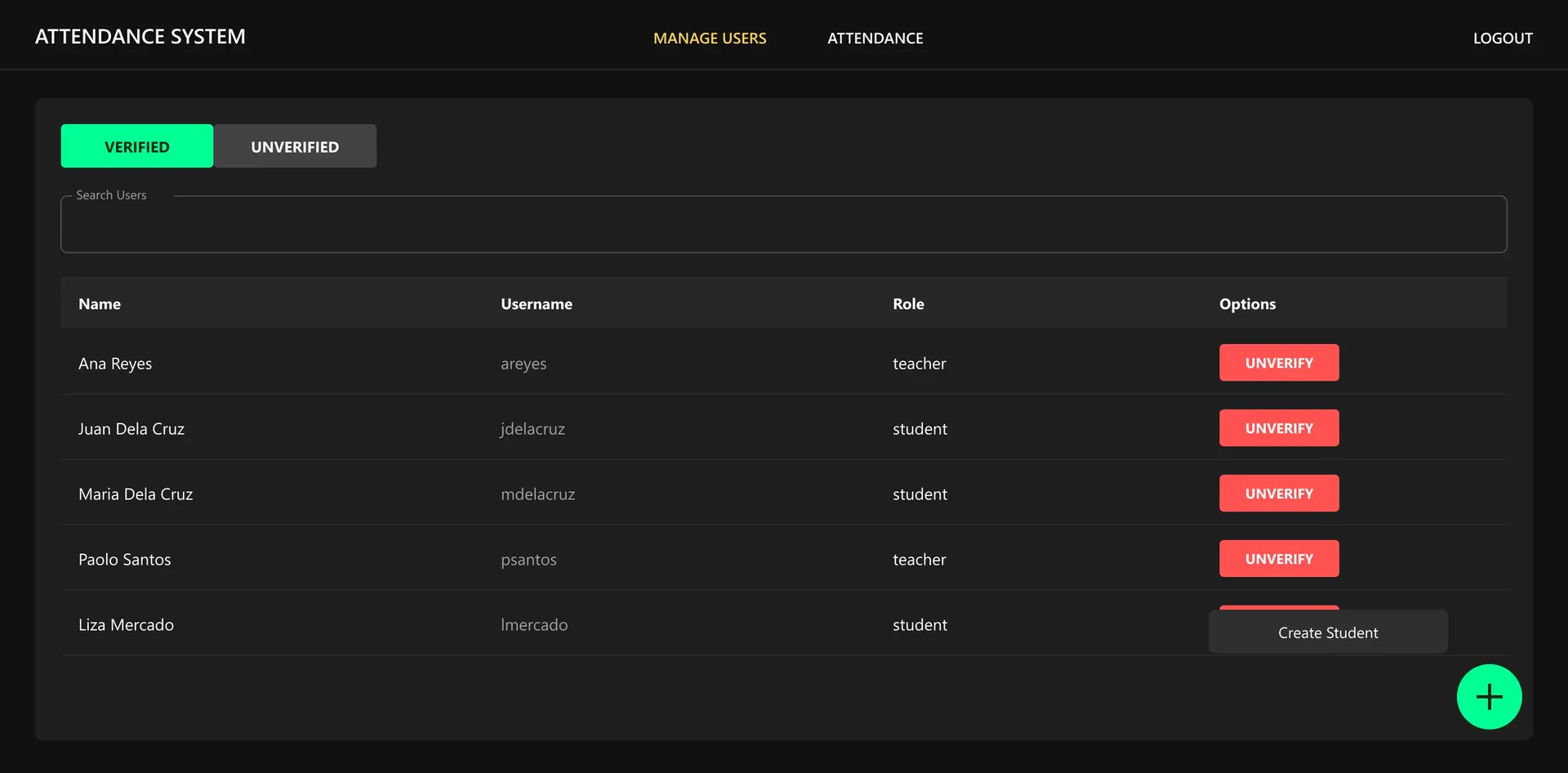Viewport: 1568px width, 773px height.
Task: Click username mdelacruz
Action: 537,494
